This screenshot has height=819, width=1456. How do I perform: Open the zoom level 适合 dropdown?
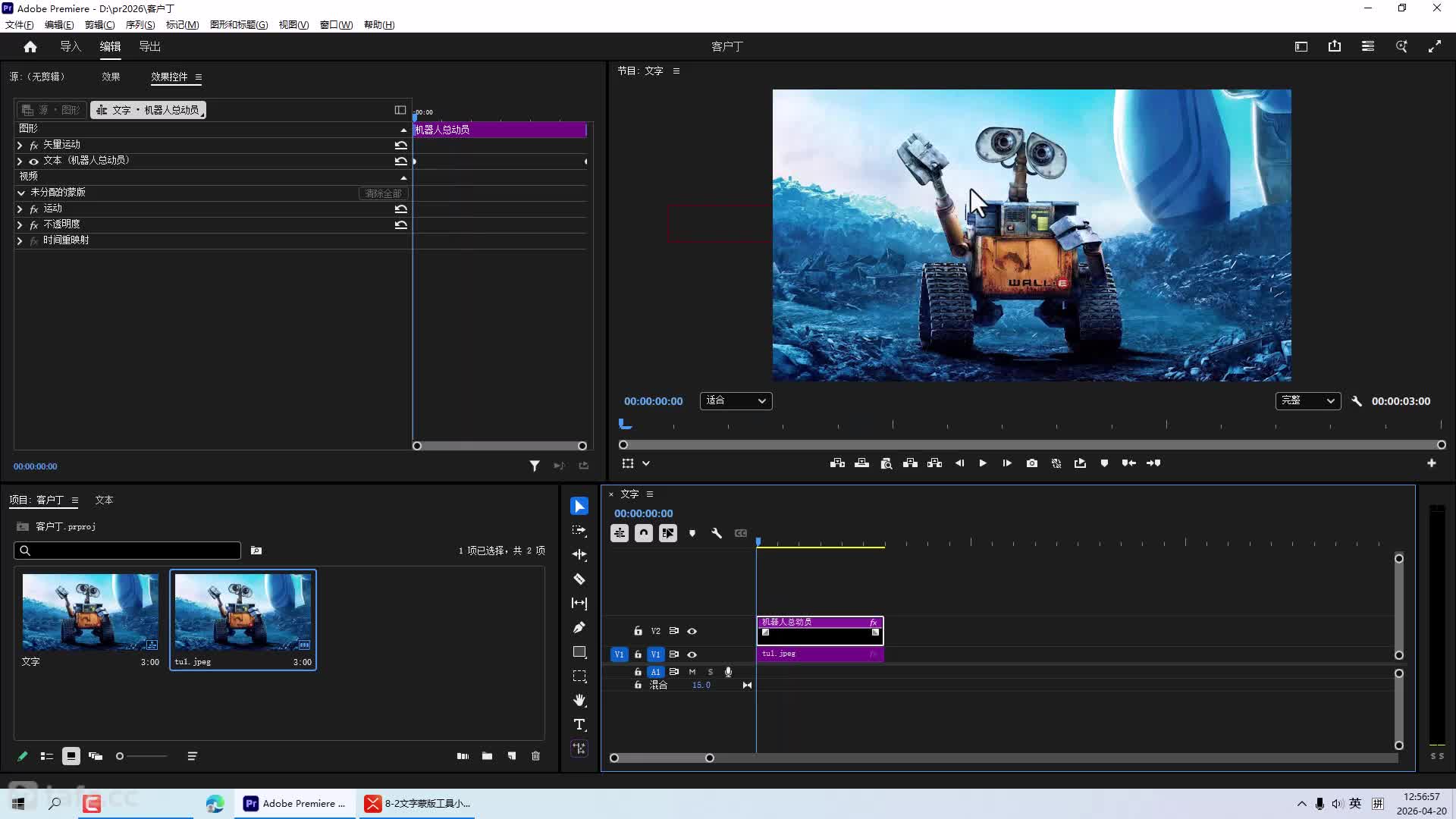coord(736,400)
